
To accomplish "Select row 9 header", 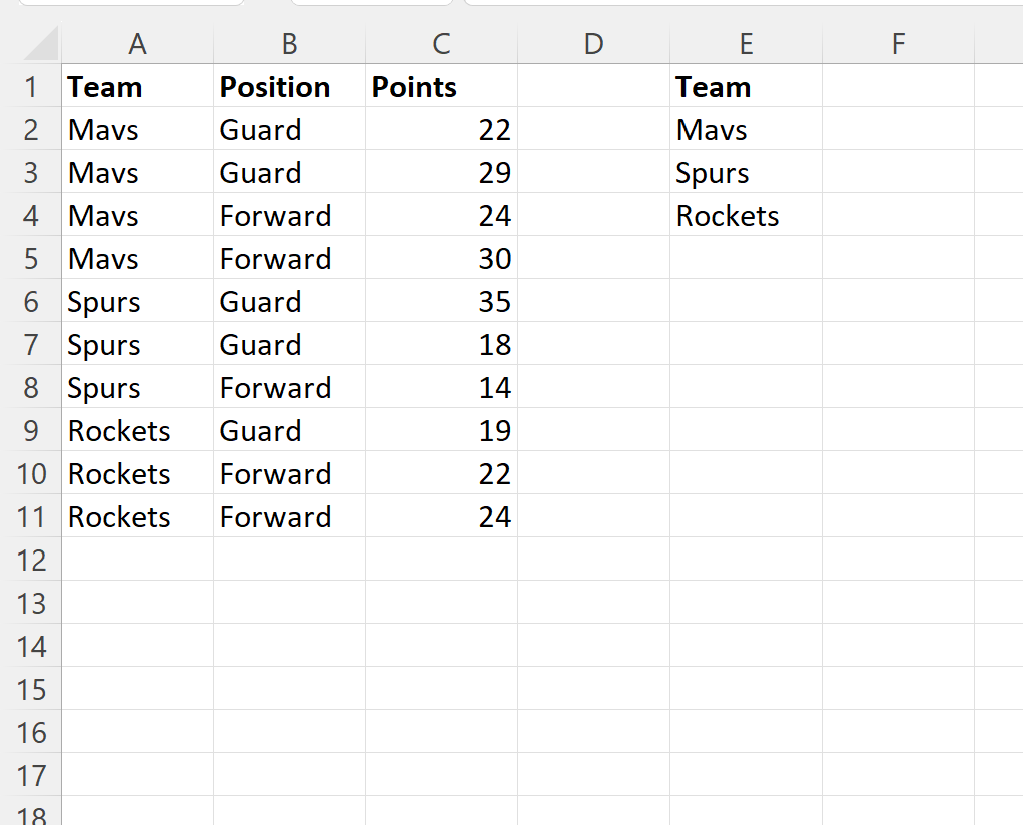I will click(x=31, y=431).
